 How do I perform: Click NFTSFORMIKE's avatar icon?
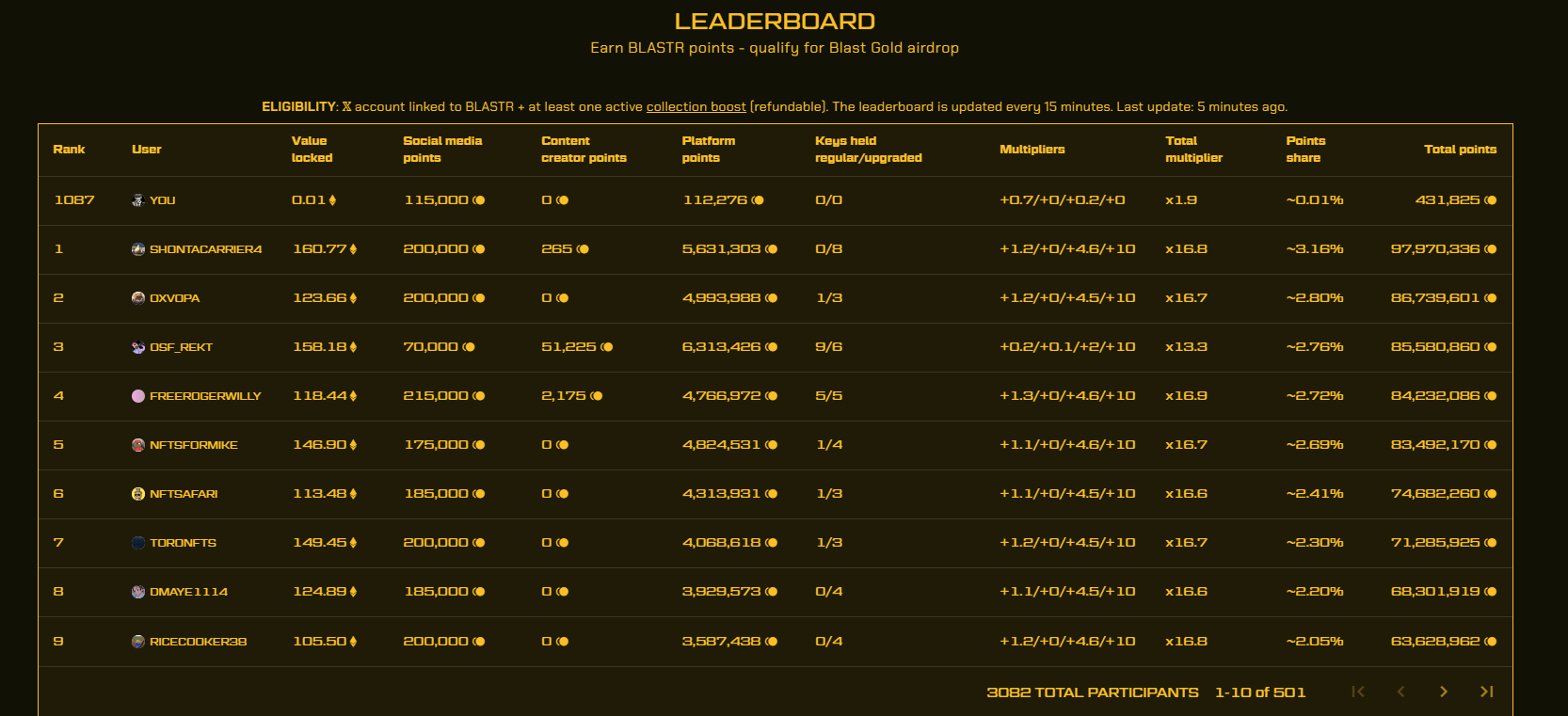pos(138,445)
